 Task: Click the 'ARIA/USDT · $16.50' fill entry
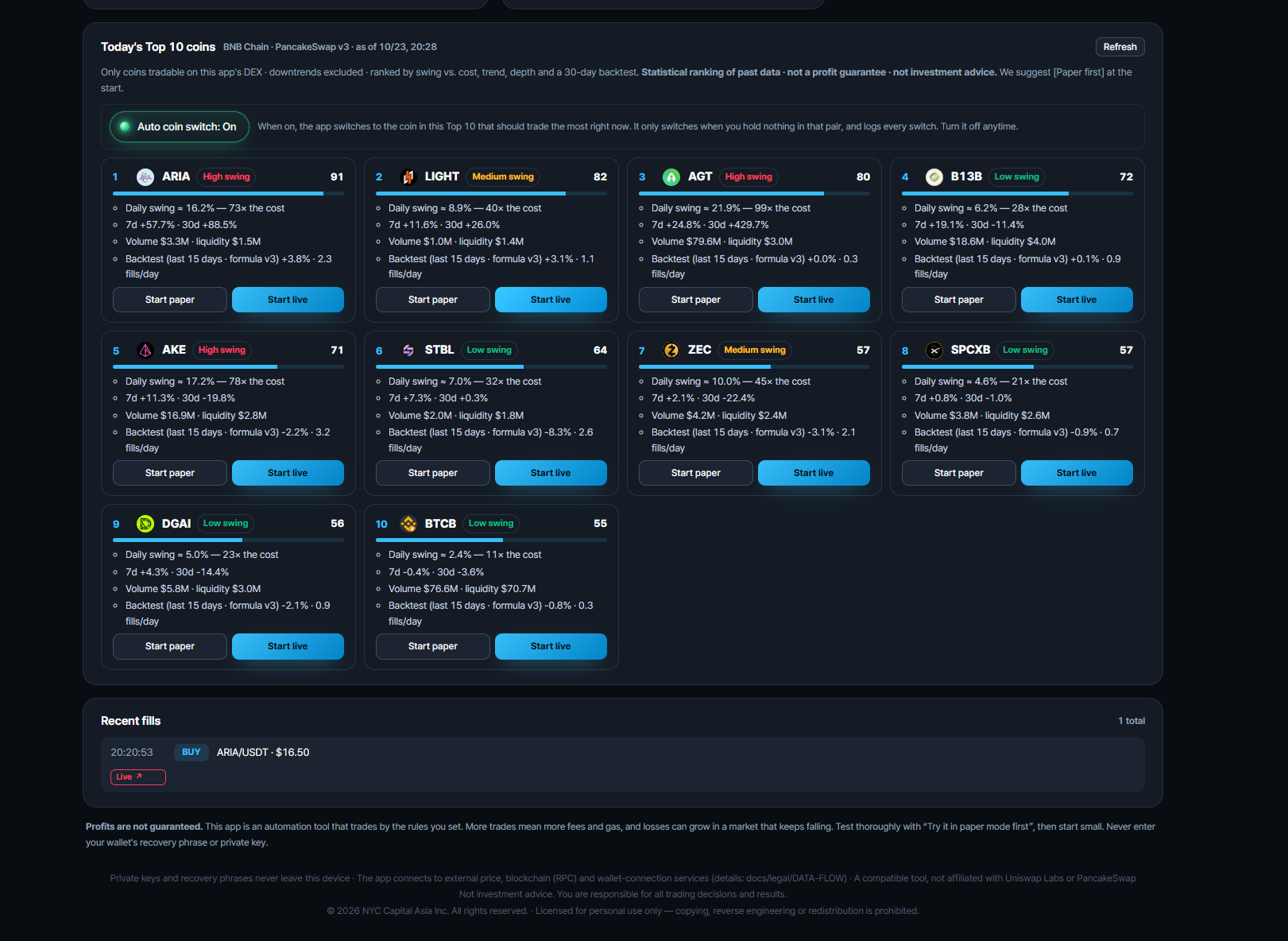coord(263,752)
